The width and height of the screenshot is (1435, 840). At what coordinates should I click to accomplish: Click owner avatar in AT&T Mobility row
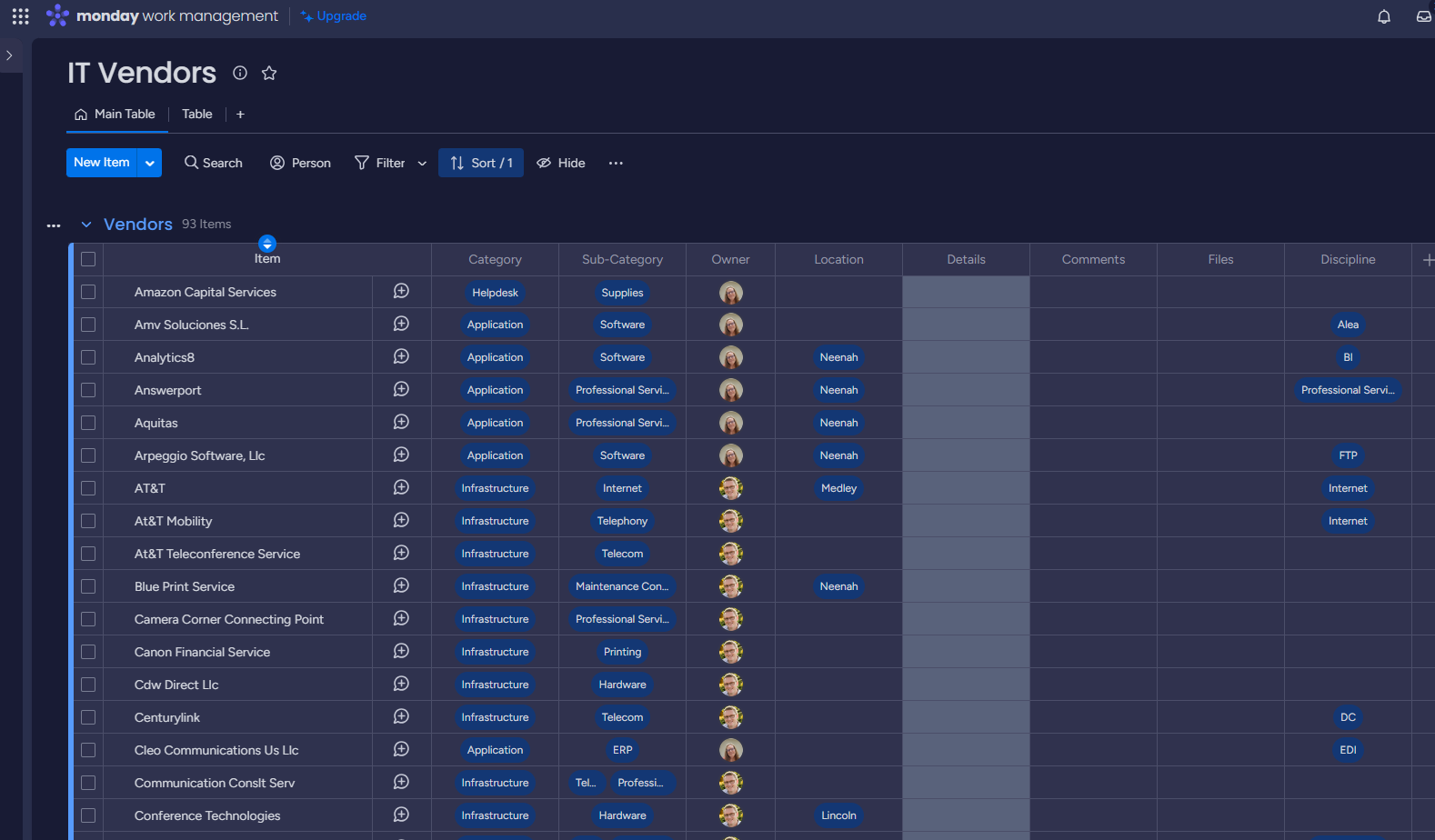731,521
